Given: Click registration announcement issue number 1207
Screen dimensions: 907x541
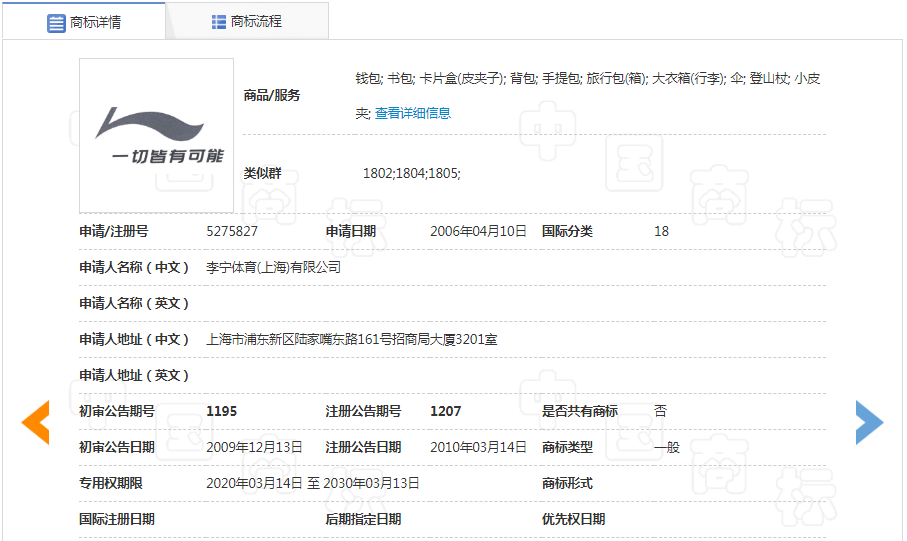Looking at the screenshot, I should click(x=445, y=411).
